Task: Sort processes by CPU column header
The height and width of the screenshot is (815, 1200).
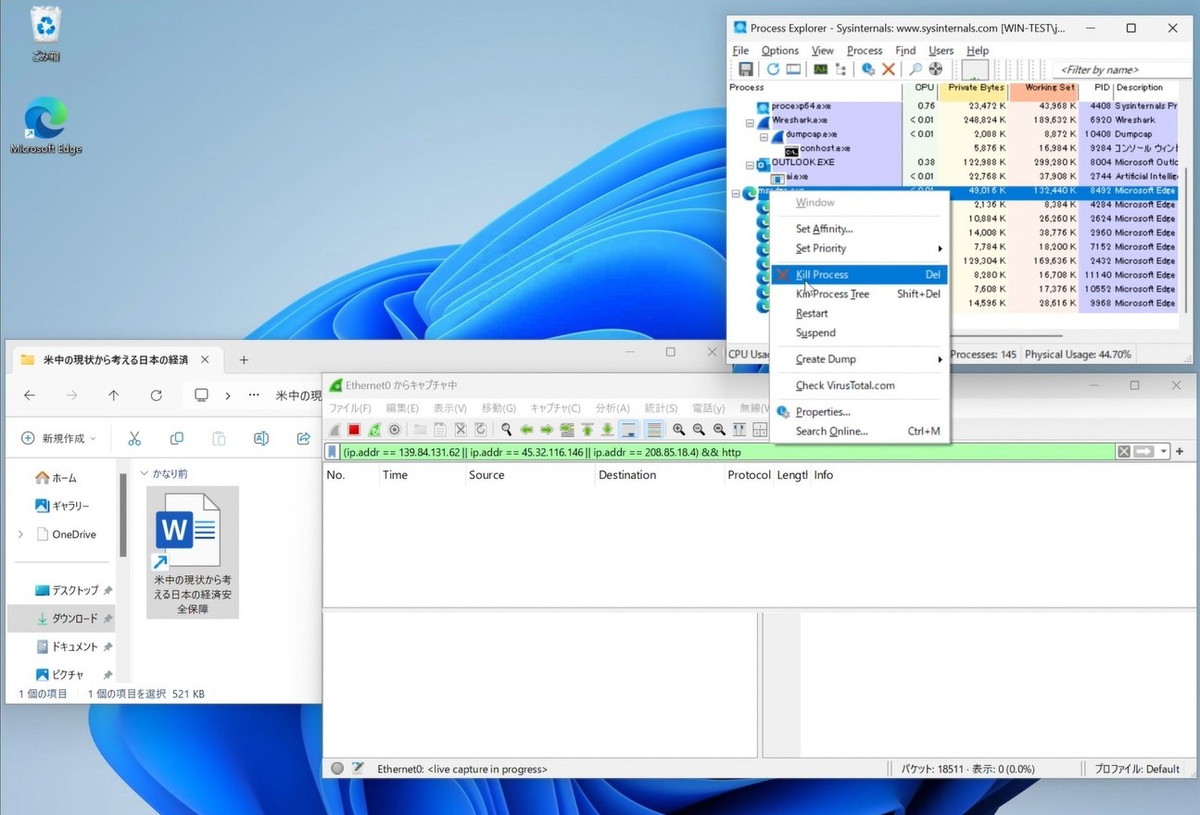Action: 921,88
